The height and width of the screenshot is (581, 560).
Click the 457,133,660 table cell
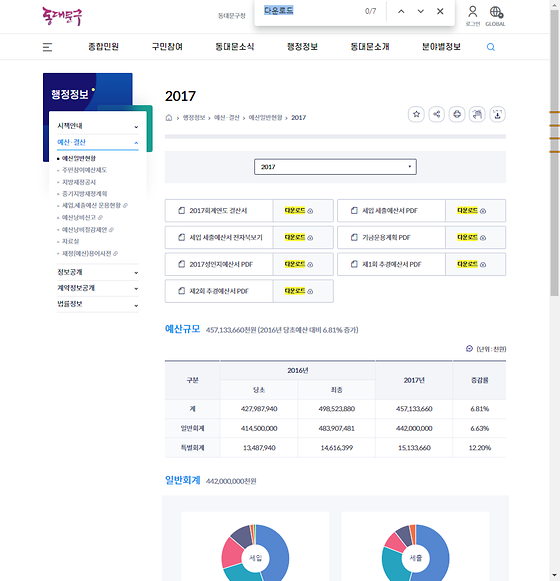tap(414, 409)
